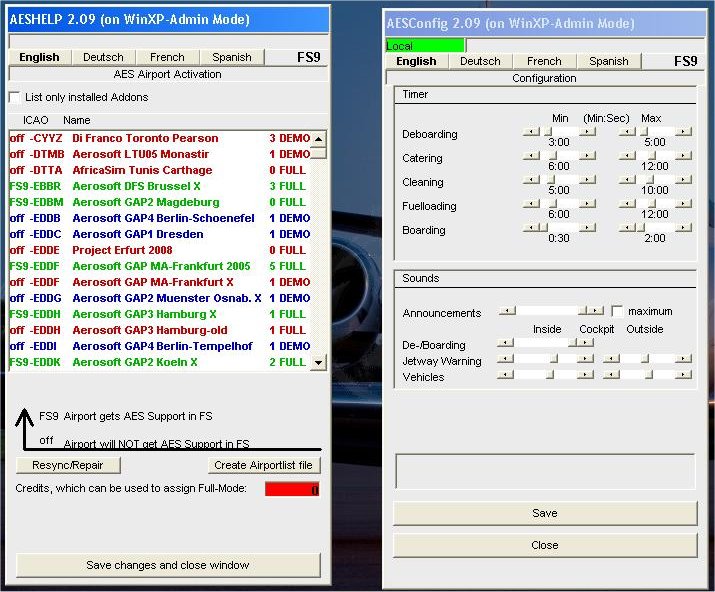Click Save in AESConfig window

click(544, 513)
